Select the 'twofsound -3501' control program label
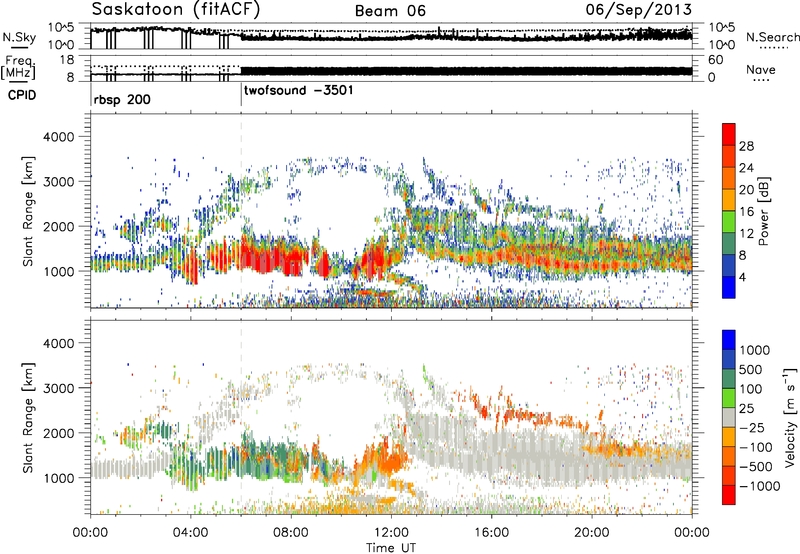Screen dimensions: 800x554 [298, 91]
